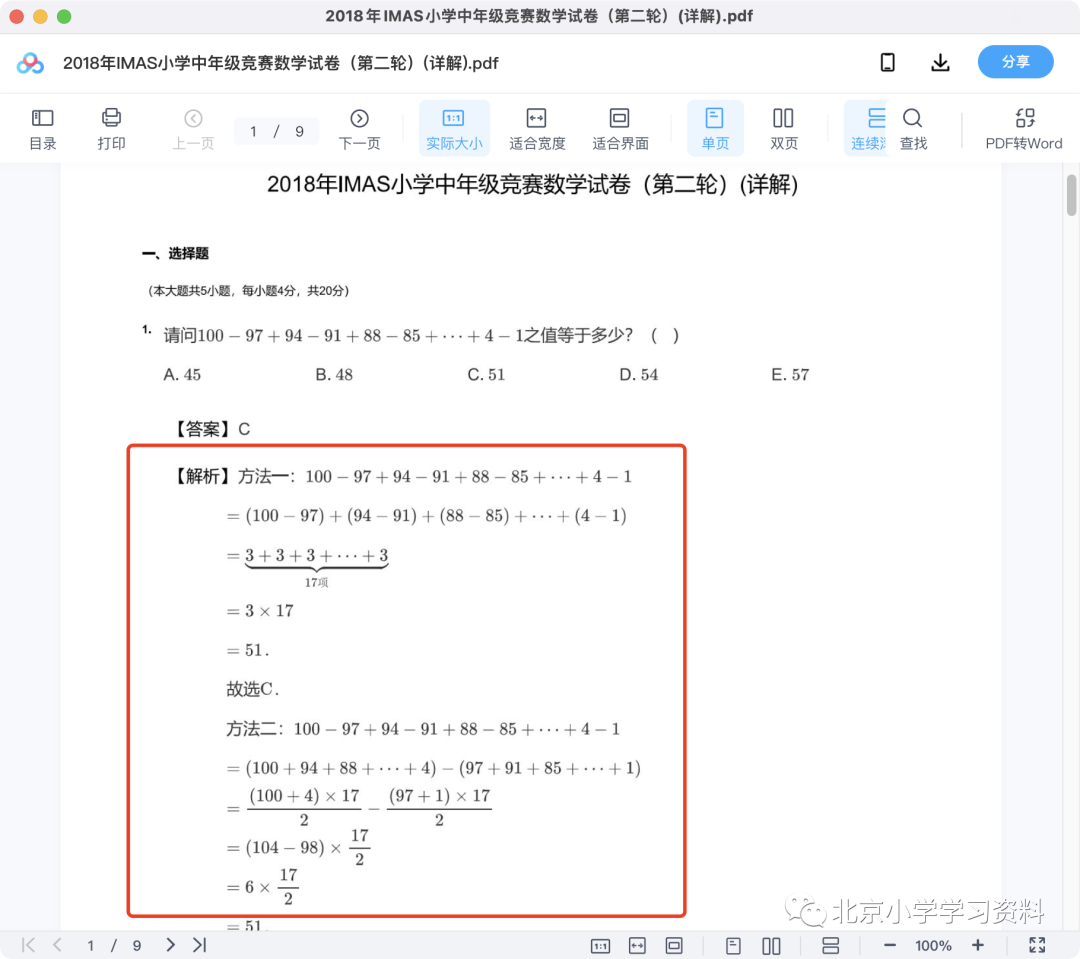
Task: Zoom out with the minus button
Action: pyautogui.click(x=889, y=945)
